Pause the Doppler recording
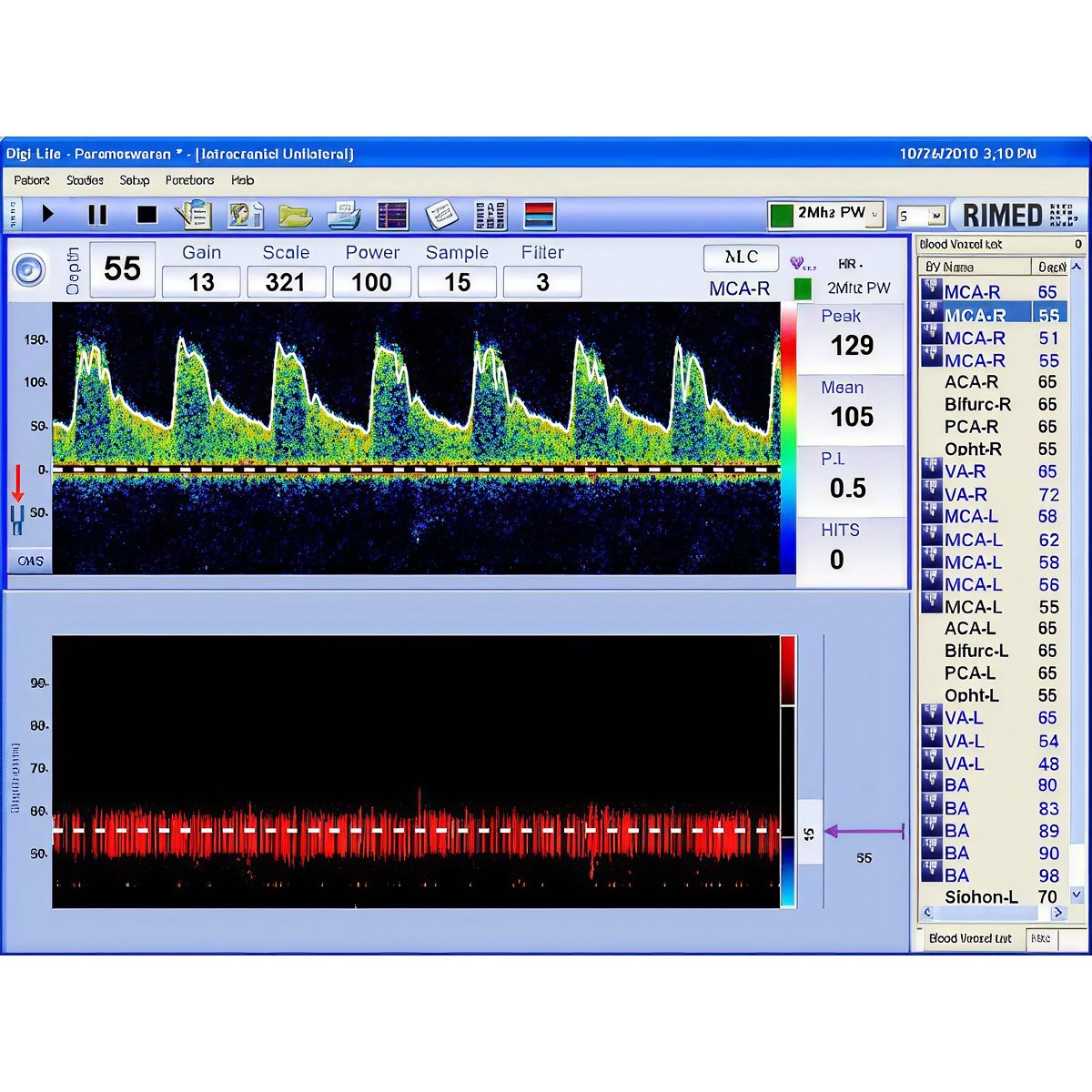The height and width of the screenshot is (1092, 1092). point(97,216)
